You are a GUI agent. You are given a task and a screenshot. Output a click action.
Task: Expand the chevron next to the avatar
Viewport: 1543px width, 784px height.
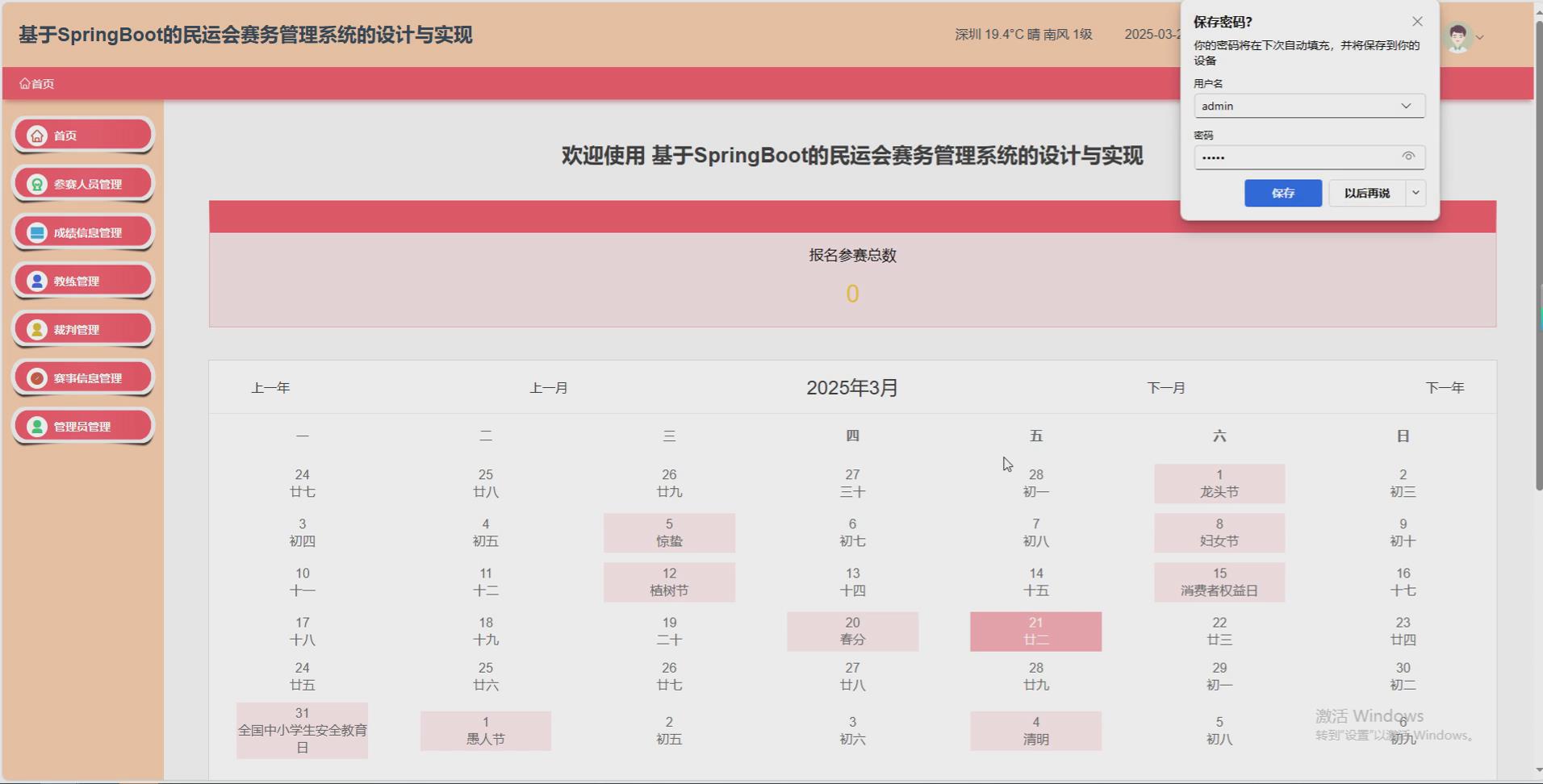click(x=1479, y=37)
